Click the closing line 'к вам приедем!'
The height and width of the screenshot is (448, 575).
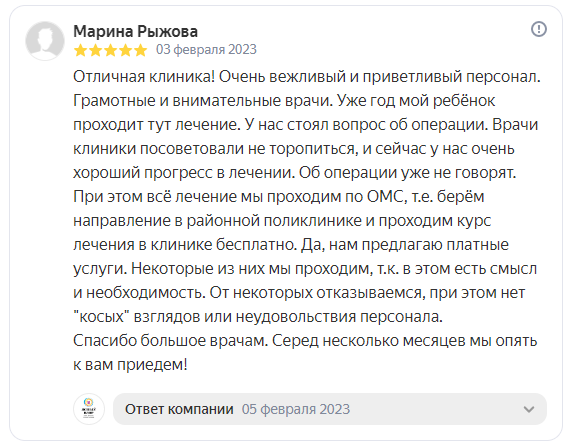[x=130, y=365]
